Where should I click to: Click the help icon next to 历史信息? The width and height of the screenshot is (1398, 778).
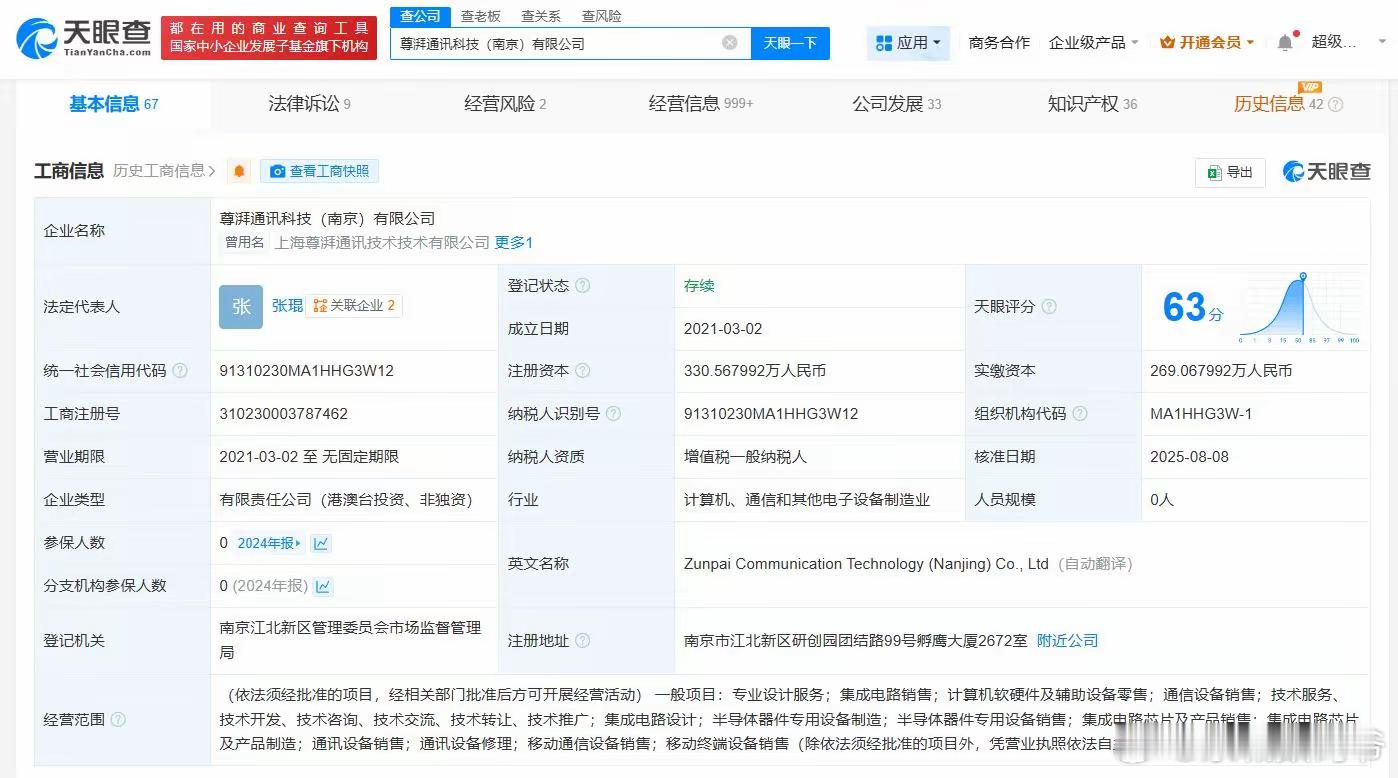coord(1335,104)
